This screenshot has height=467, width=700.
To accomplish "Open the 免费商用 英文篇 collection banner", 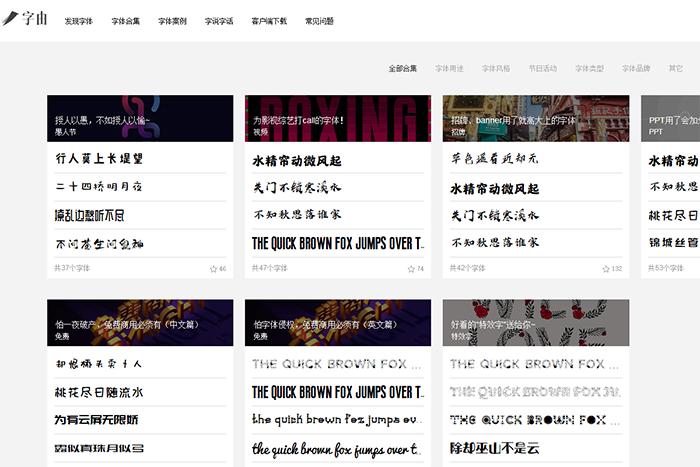I will (338, 322).
